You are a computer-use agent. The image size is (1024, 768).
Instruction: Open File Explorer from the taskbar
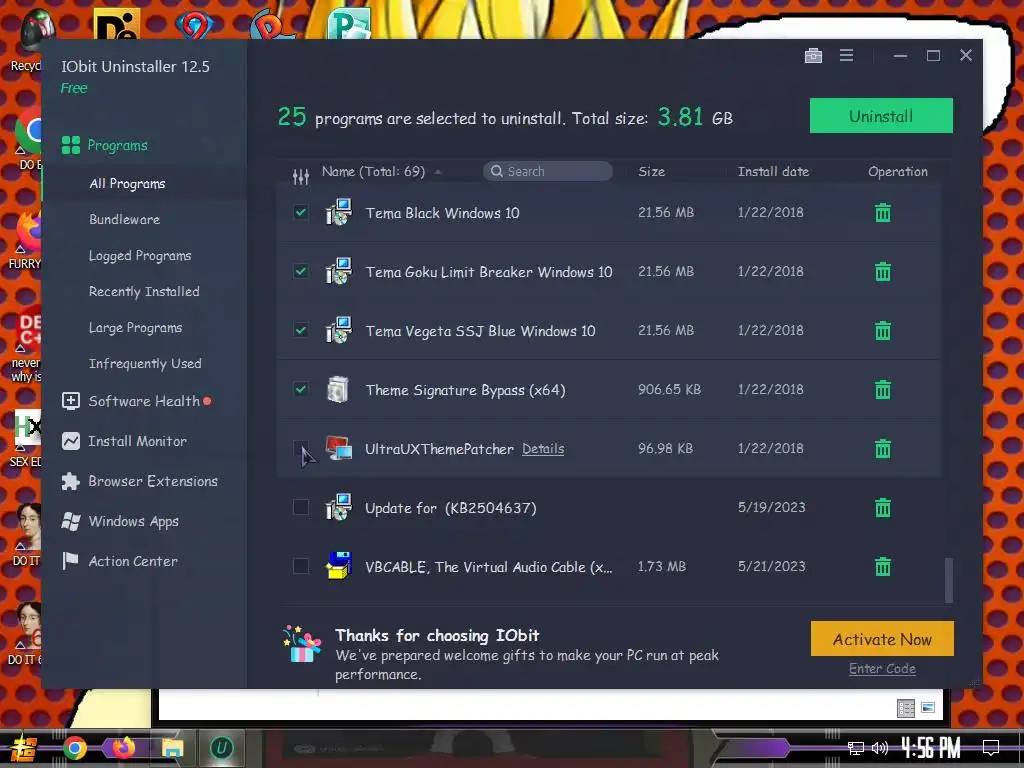(172, 748)
